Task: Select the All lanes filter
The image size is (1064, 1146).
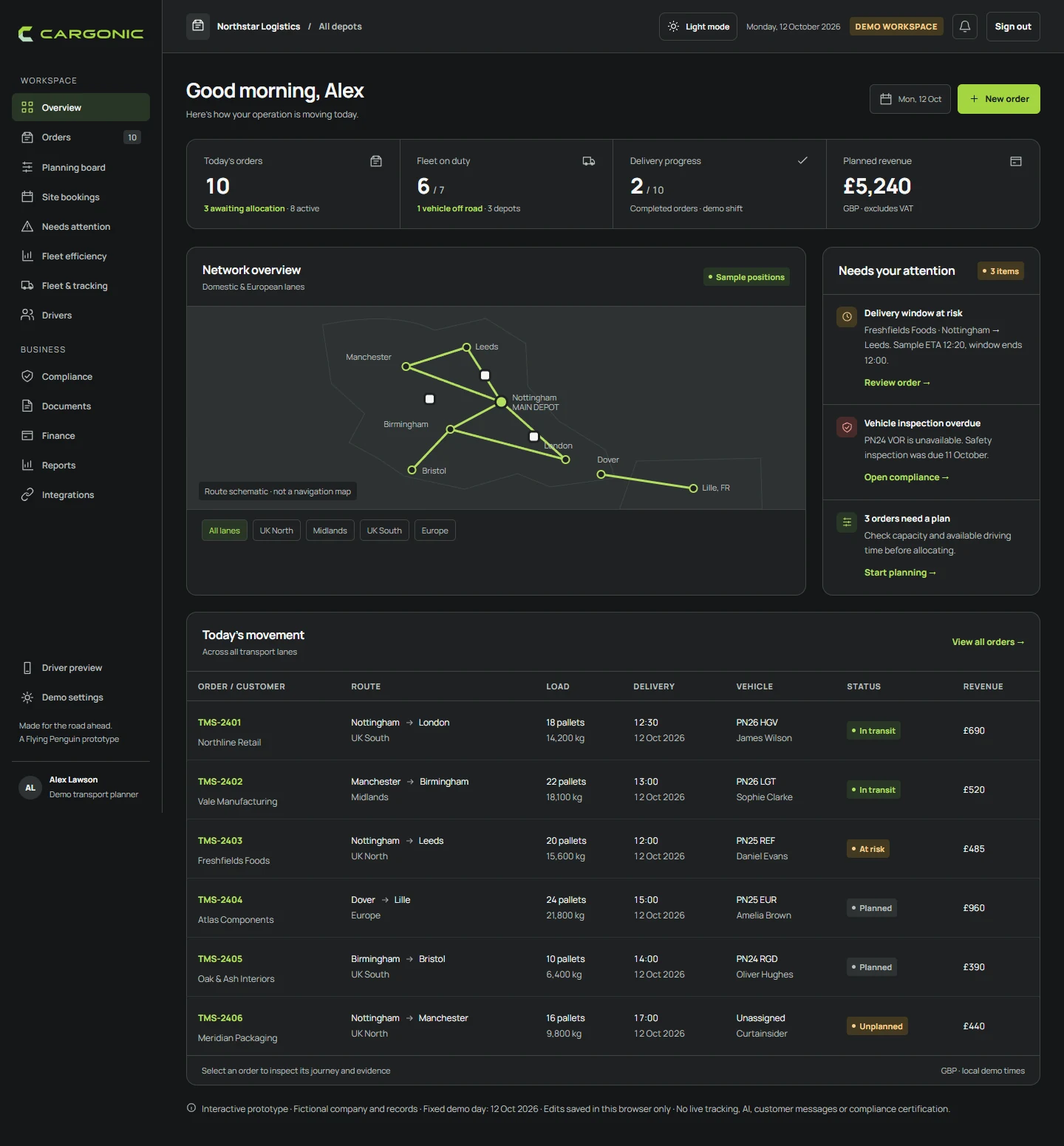Action: 225,531
